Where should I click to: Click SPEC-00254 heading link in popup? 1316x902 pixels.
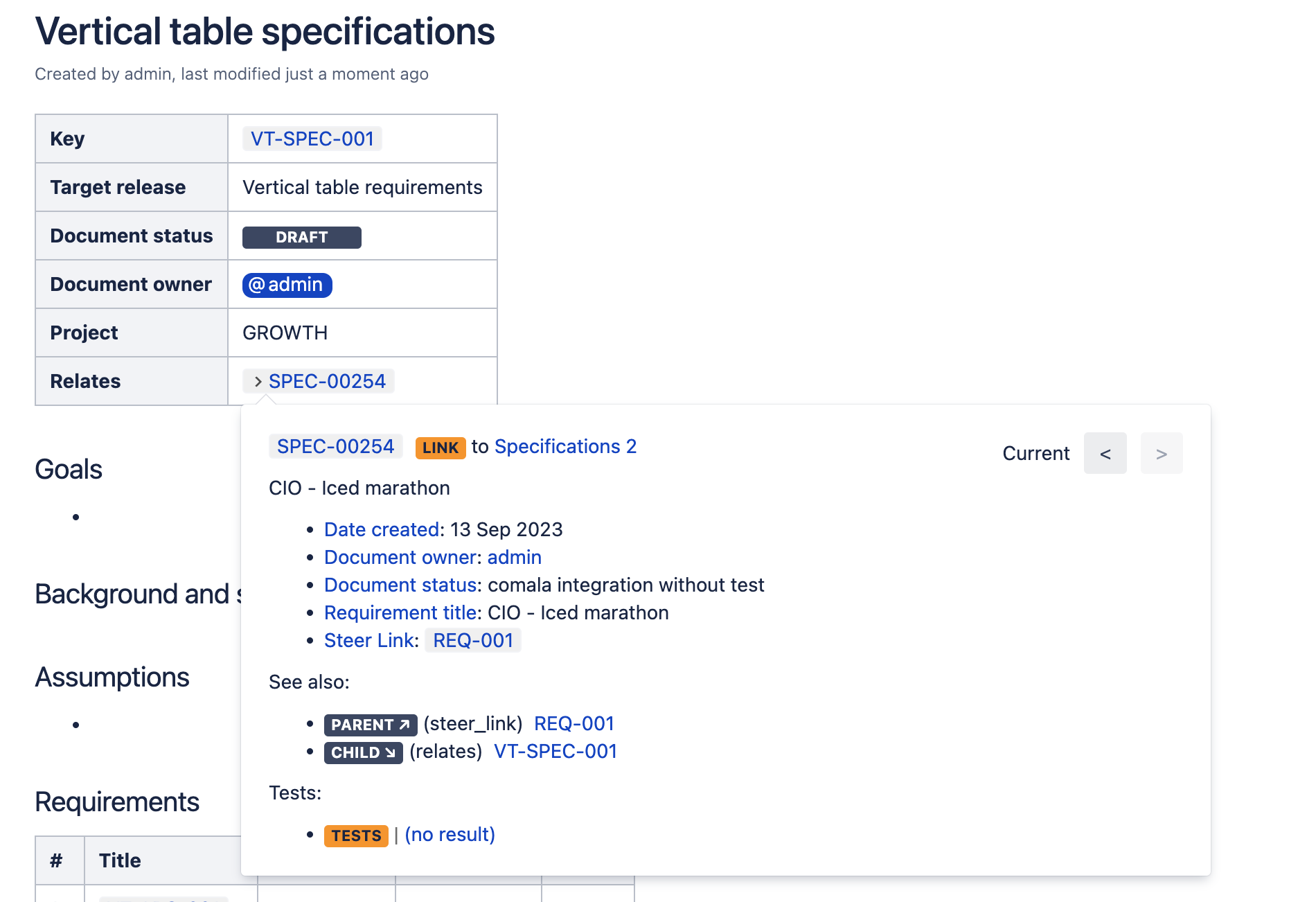click(335, 447)
